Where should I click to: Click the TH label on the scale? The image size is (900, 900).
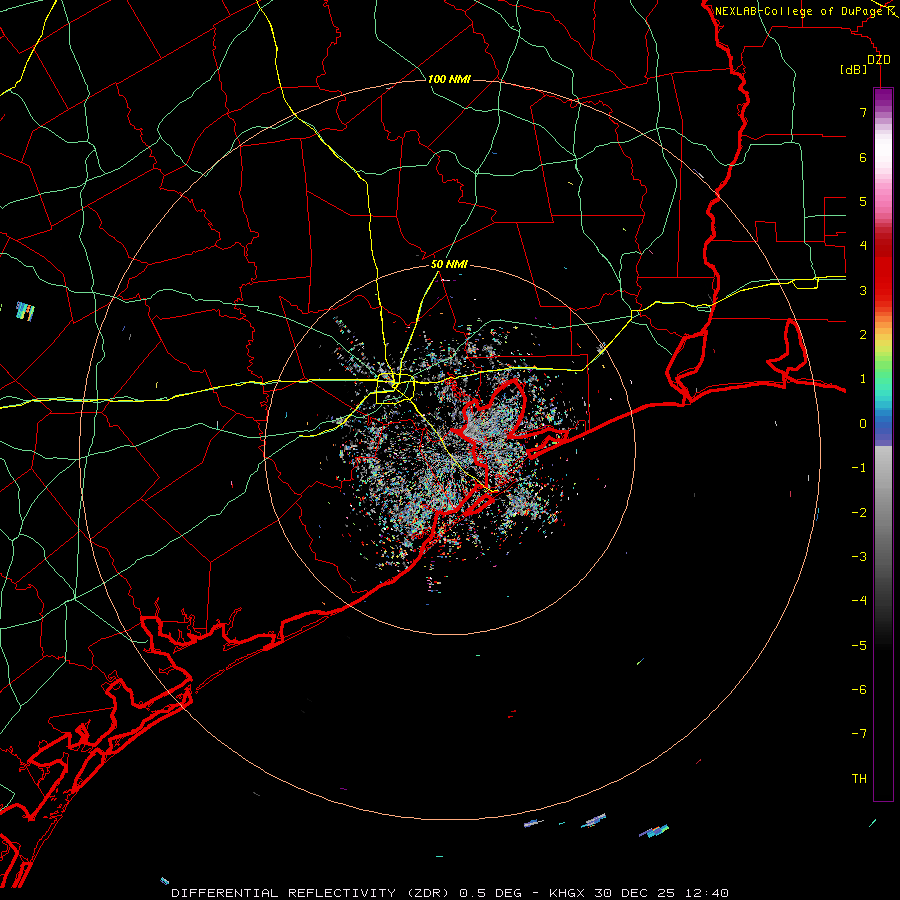point(859,778)
